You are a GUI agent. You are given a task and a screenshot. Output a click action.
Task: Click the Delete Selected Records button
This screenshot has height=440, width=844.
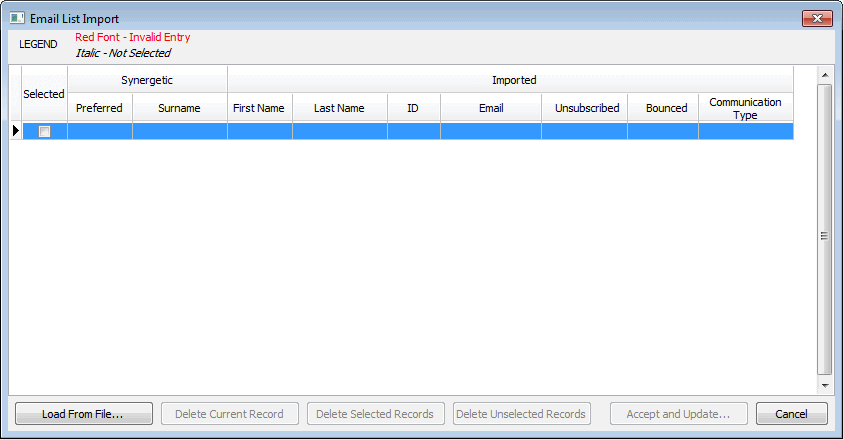[375, 414]
